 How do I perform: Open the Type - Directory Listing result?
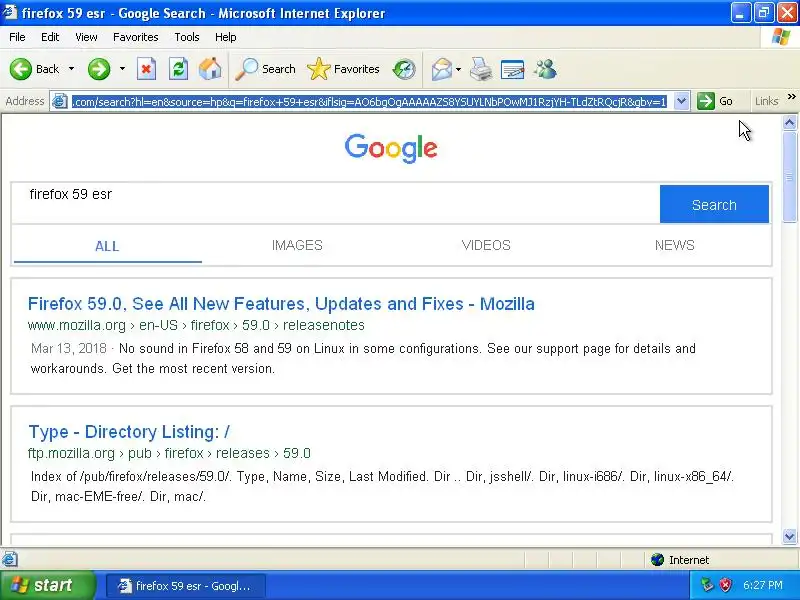129,432
